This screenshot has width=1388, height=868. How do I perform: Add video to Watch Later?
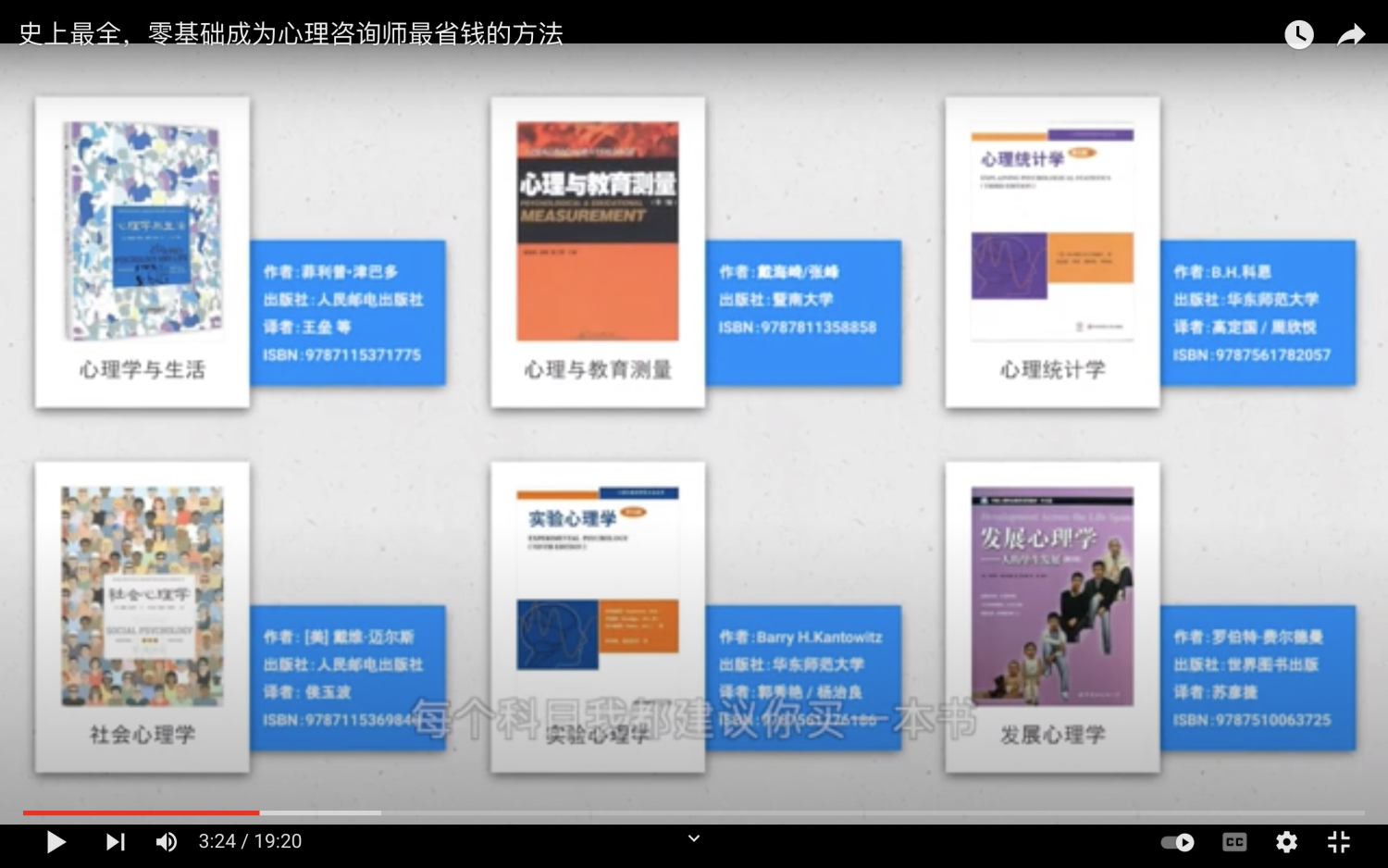[1298, 35]
